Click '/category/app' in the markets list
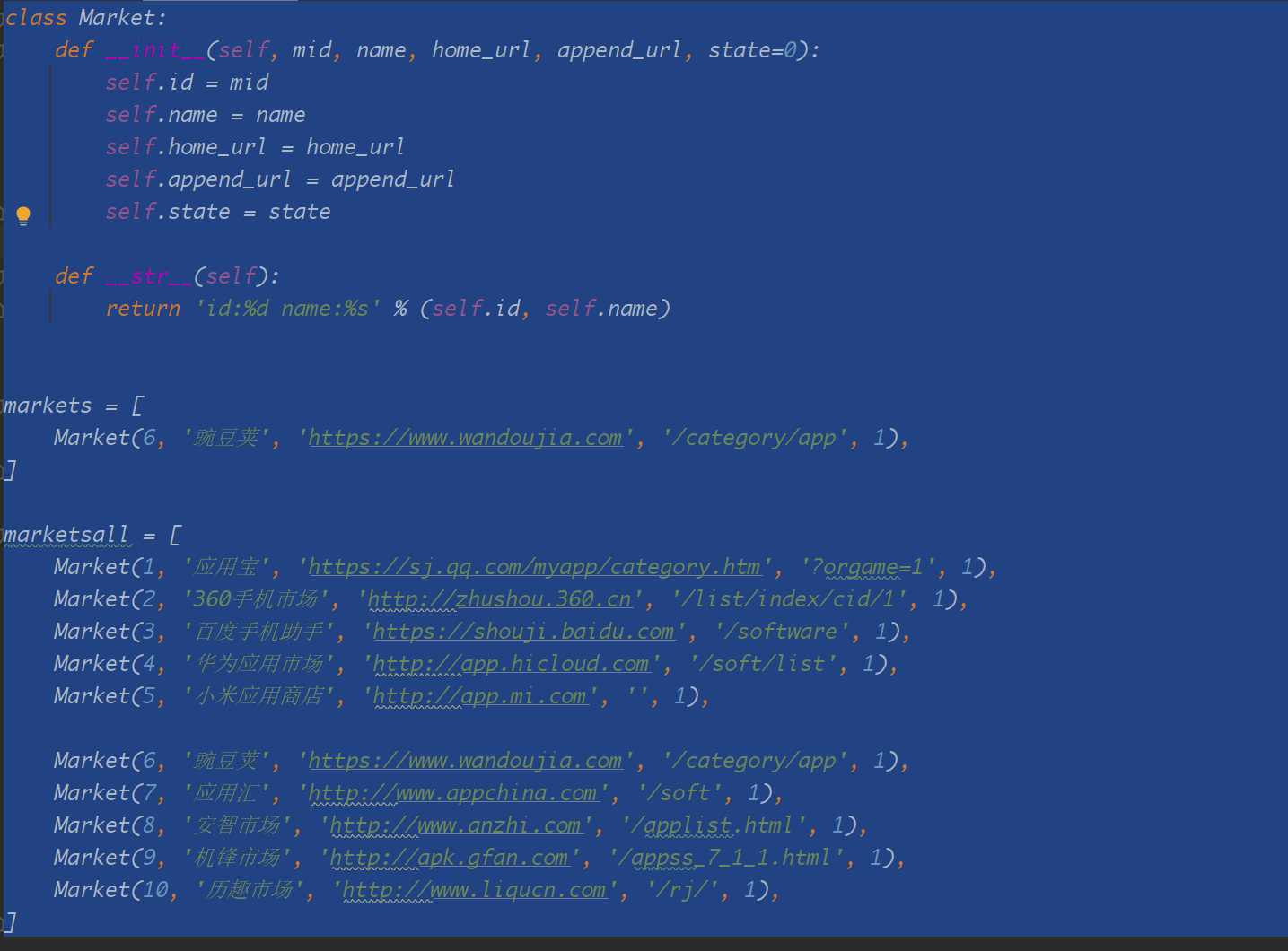Image resolution: width=1288 pixels, height=951 pixels. (755, 438)
